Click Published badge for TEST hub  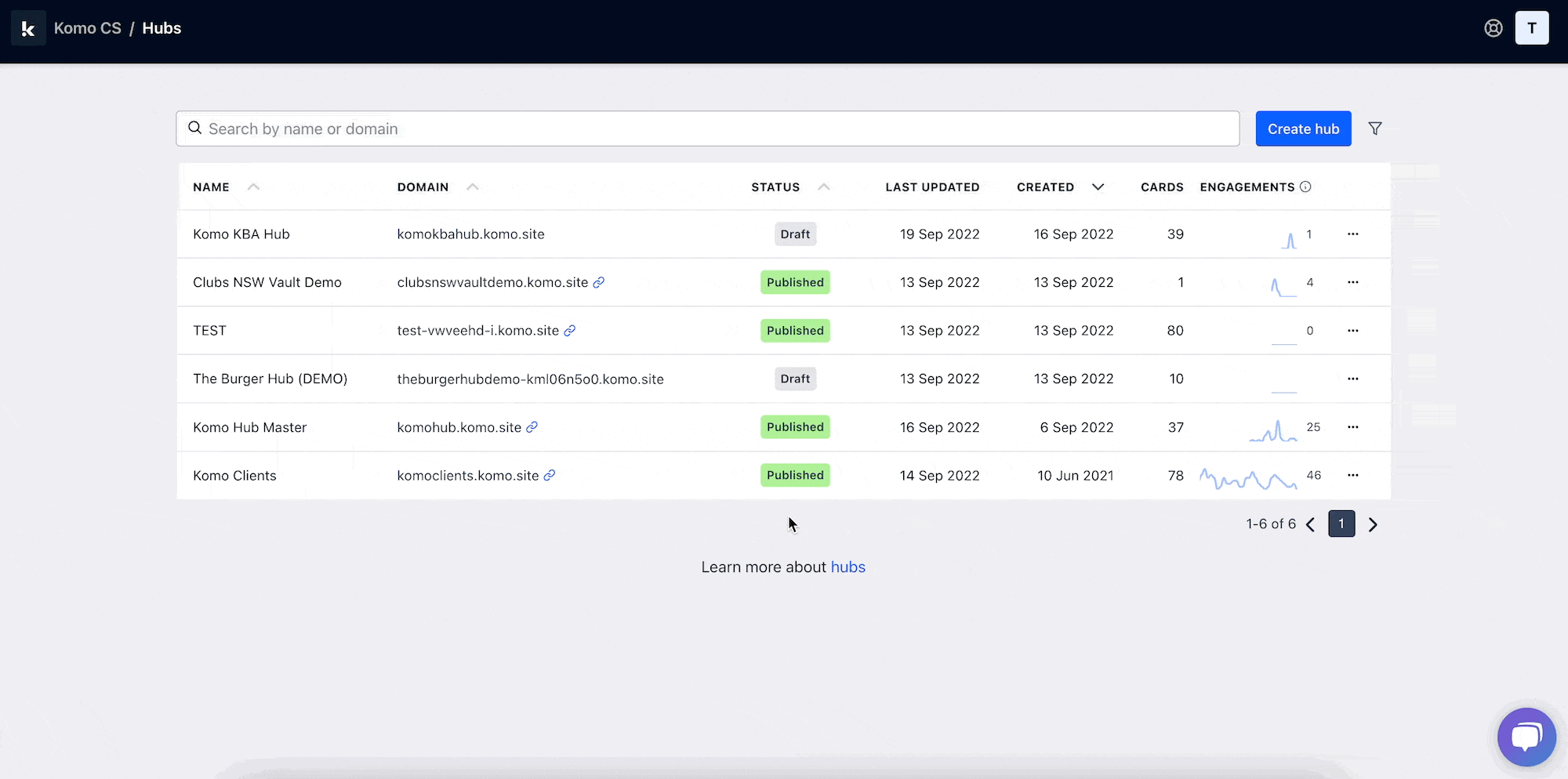pyautogui.click(x=795, y=331)
